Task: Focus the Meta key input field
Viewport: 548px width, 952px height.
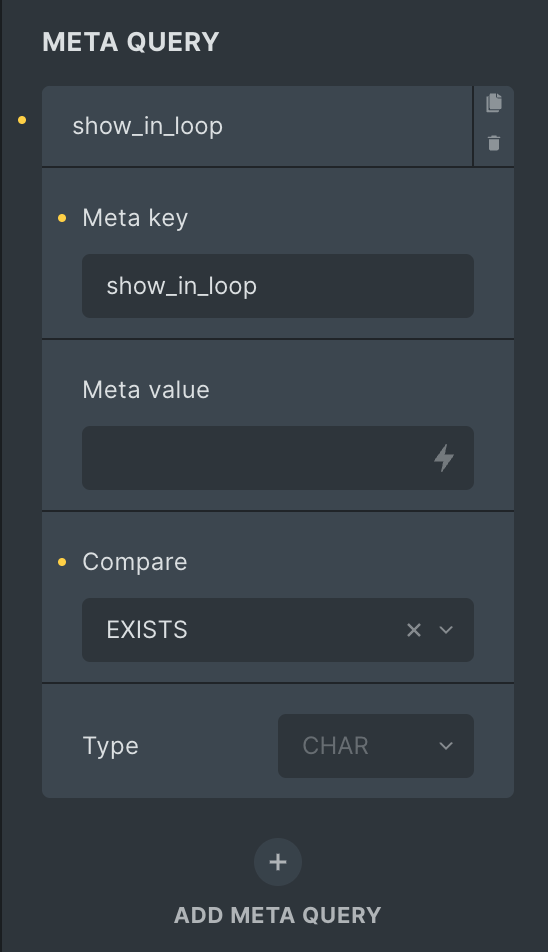Action: [278, 286]
